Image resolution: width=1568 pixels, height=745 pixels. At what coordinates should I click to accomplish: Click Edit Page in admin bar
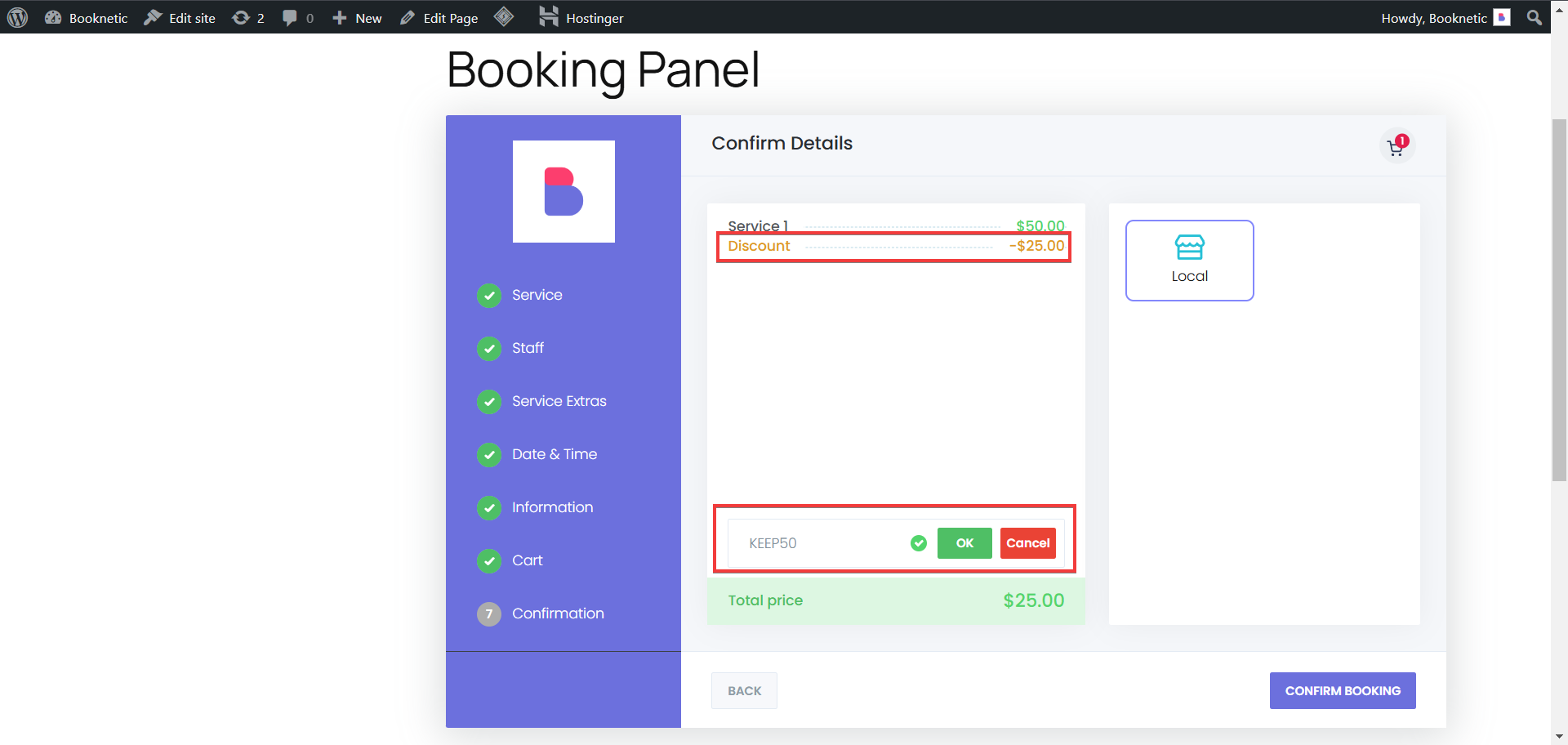tap(439, 17)
